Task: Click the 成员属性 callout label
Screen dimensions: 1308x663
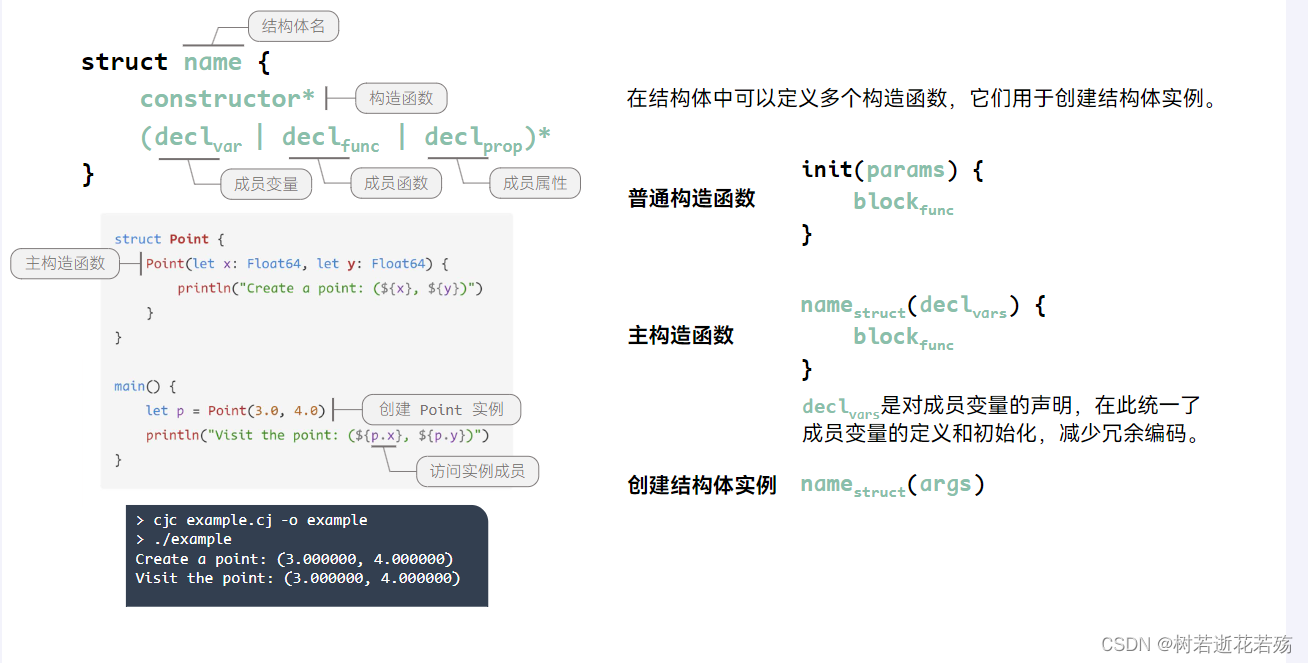Action: pos(535,183)
